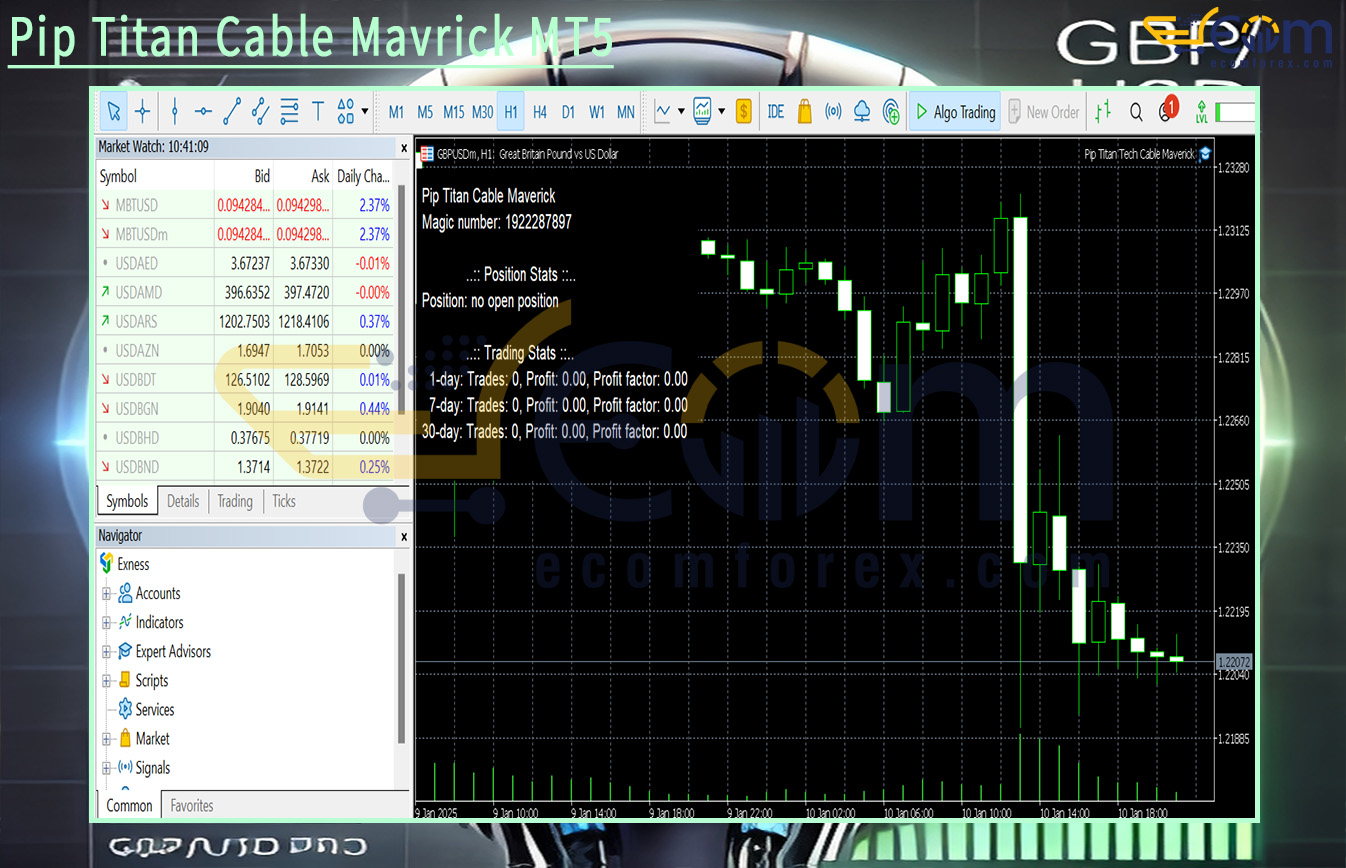The width and height of the screenshot is (1346, 868).
Task: Open the Market shopping bag icon
Action: tap(805, 112)
